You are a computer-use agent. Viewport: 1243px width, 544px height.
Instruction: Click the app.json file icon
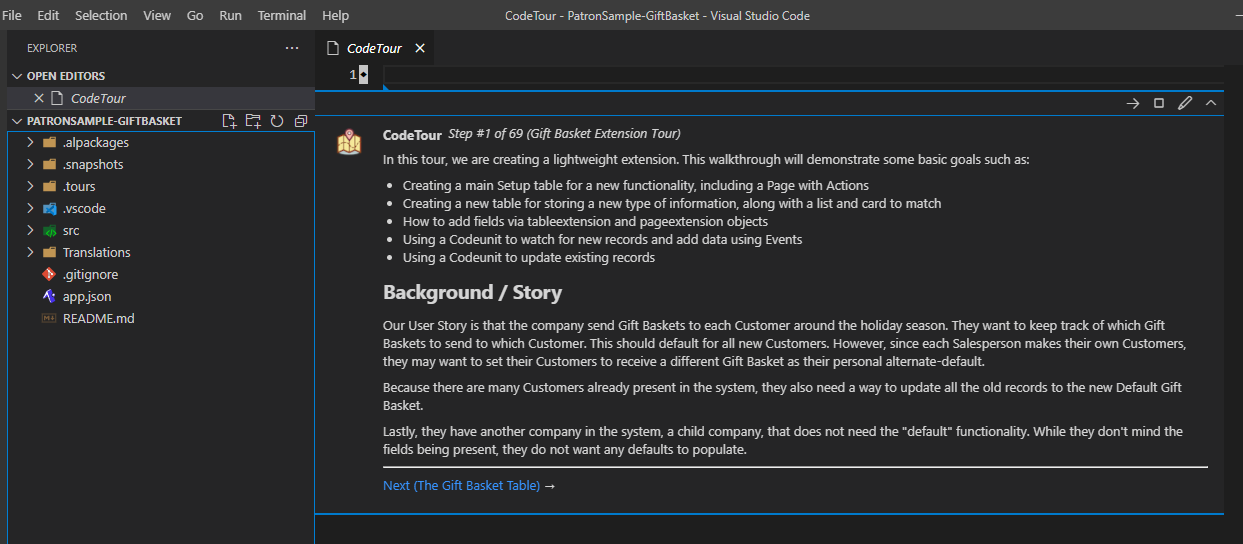pyautogui.click(x=50, y=296)
